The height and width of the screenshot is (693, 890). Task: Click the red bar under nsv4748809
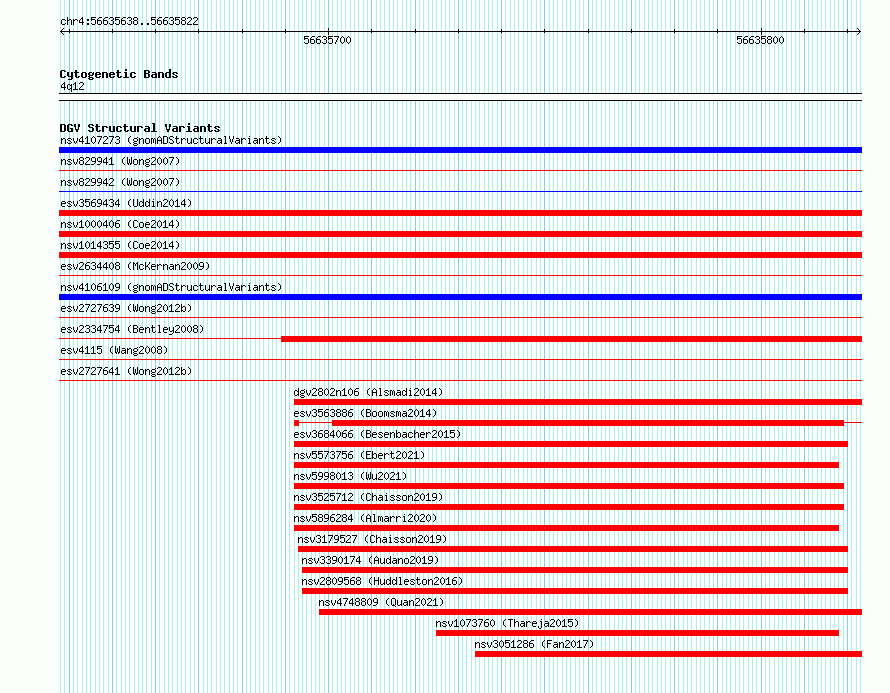click(590, 612)
